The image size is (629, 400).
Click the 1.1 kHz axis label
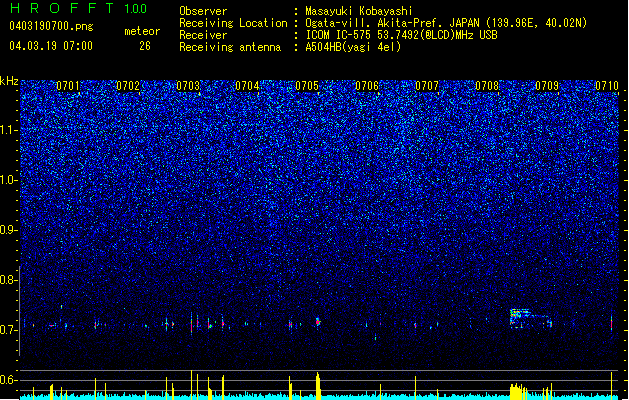point(9,130)
